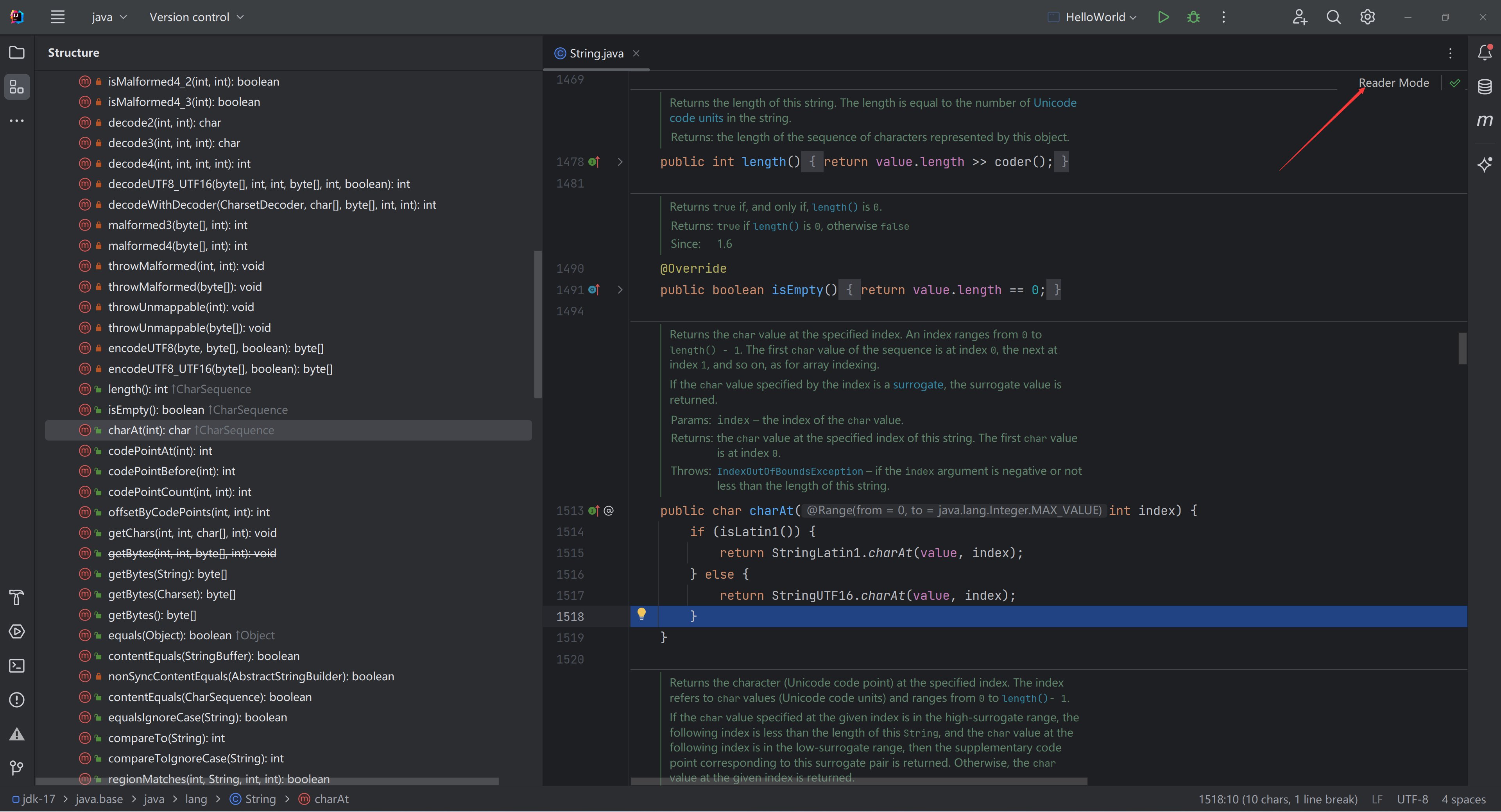
Task: Expand the folded length() method body
Action: click(620, 162)
